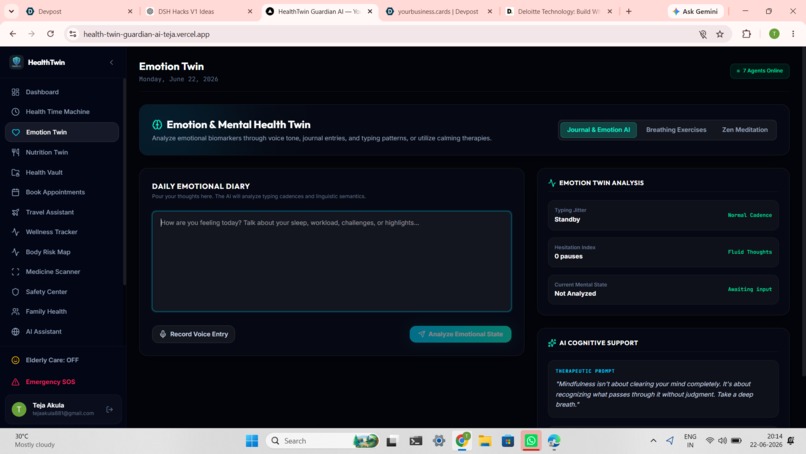The width and height of the screenshot is (806, 454).
Task: Open the Emergency SOS link
Action: 50,382
